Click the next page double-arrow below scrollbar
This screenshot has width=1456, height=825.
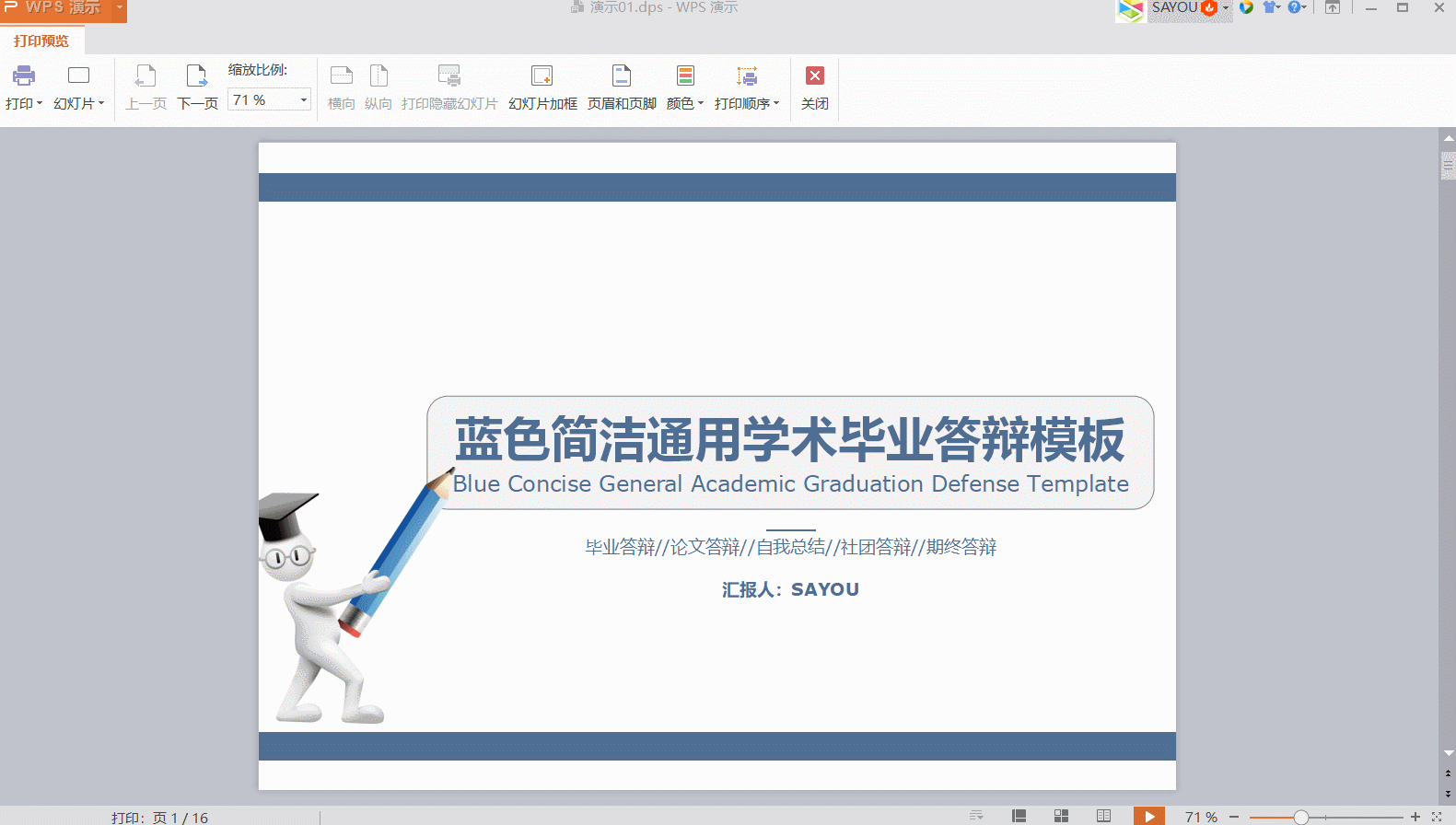(x=1449, y=793)
